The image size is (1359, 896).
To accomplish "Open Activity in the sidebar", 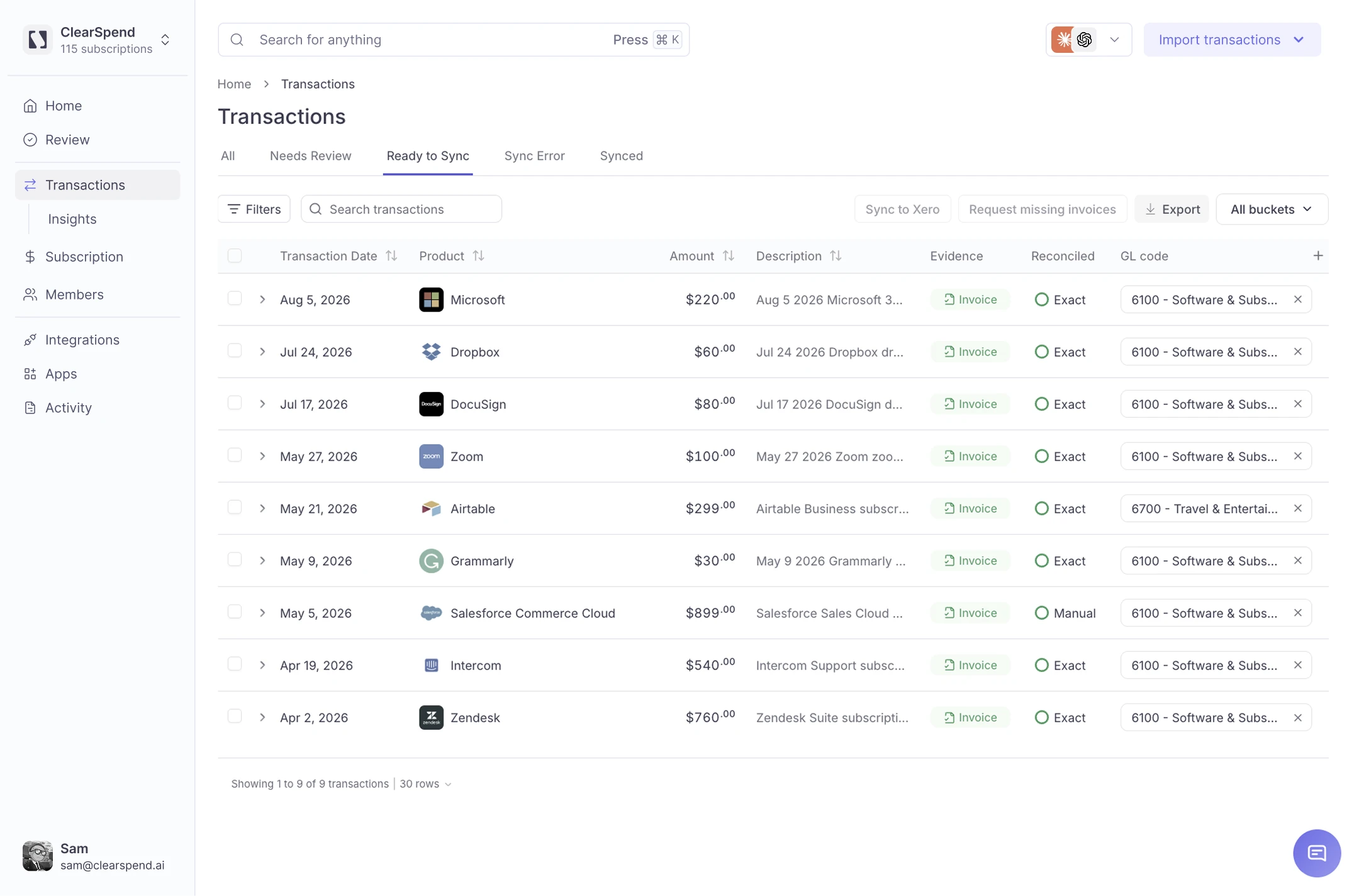I will click(68, 408).
